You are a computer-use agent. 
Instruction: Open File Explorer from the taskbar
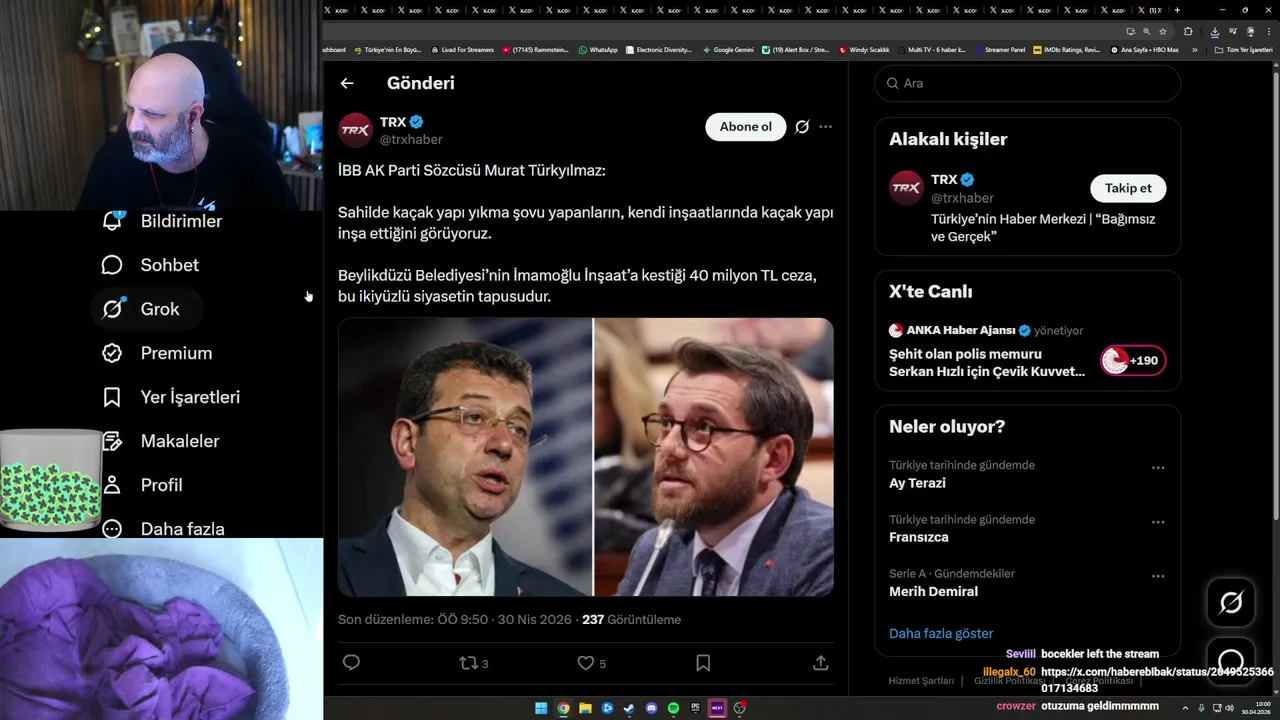point(585,708)
